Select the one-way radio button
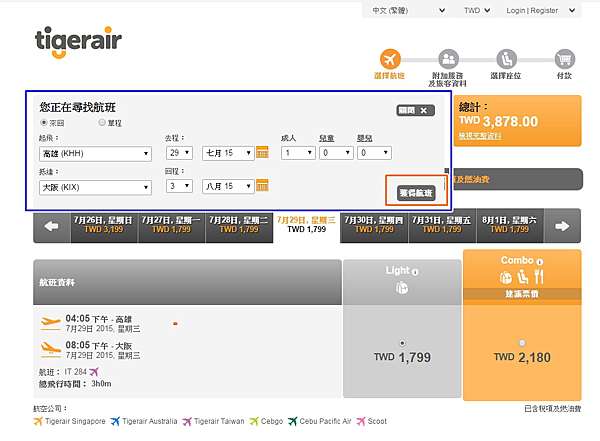This screenshot has height=441, width=600. pos(102,122)
